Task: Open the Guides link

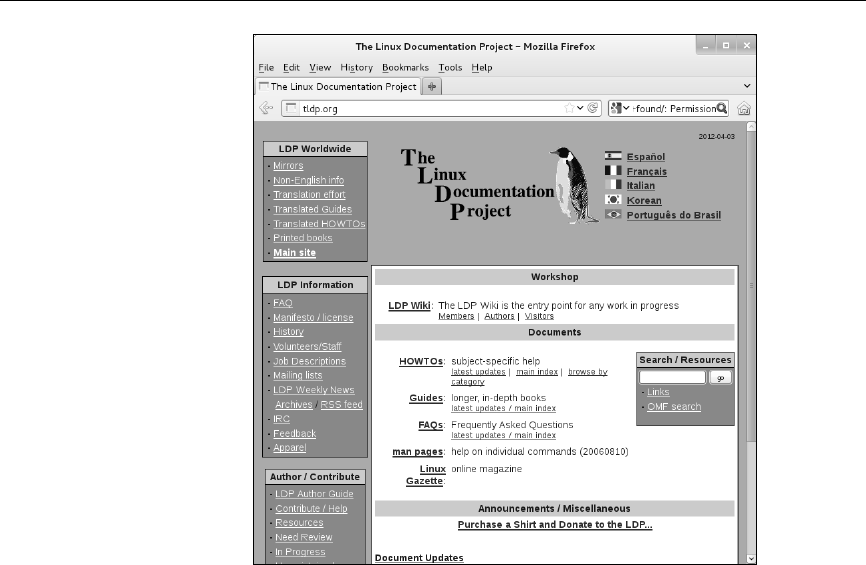Action: click(x=426, y=398)
